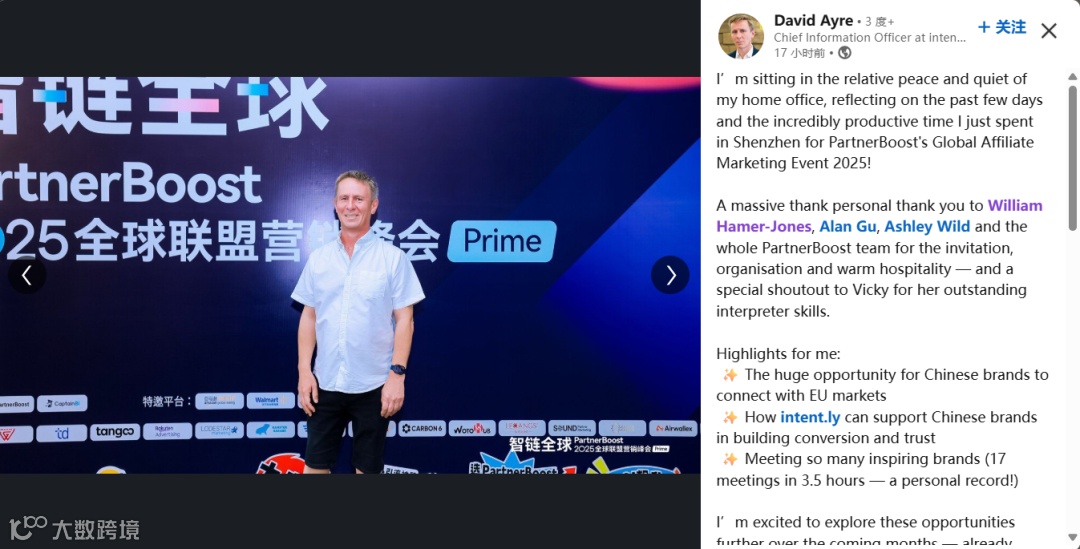The width and height of the screenshot is (1080, 549).
Task: Open David Ayre's profile picture
Action: (740, 36)
